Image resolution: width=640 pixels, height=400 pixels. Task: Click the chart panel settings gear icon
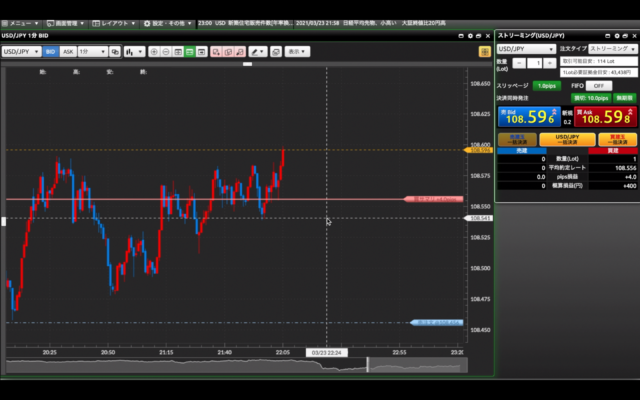(x=470, y=36)
